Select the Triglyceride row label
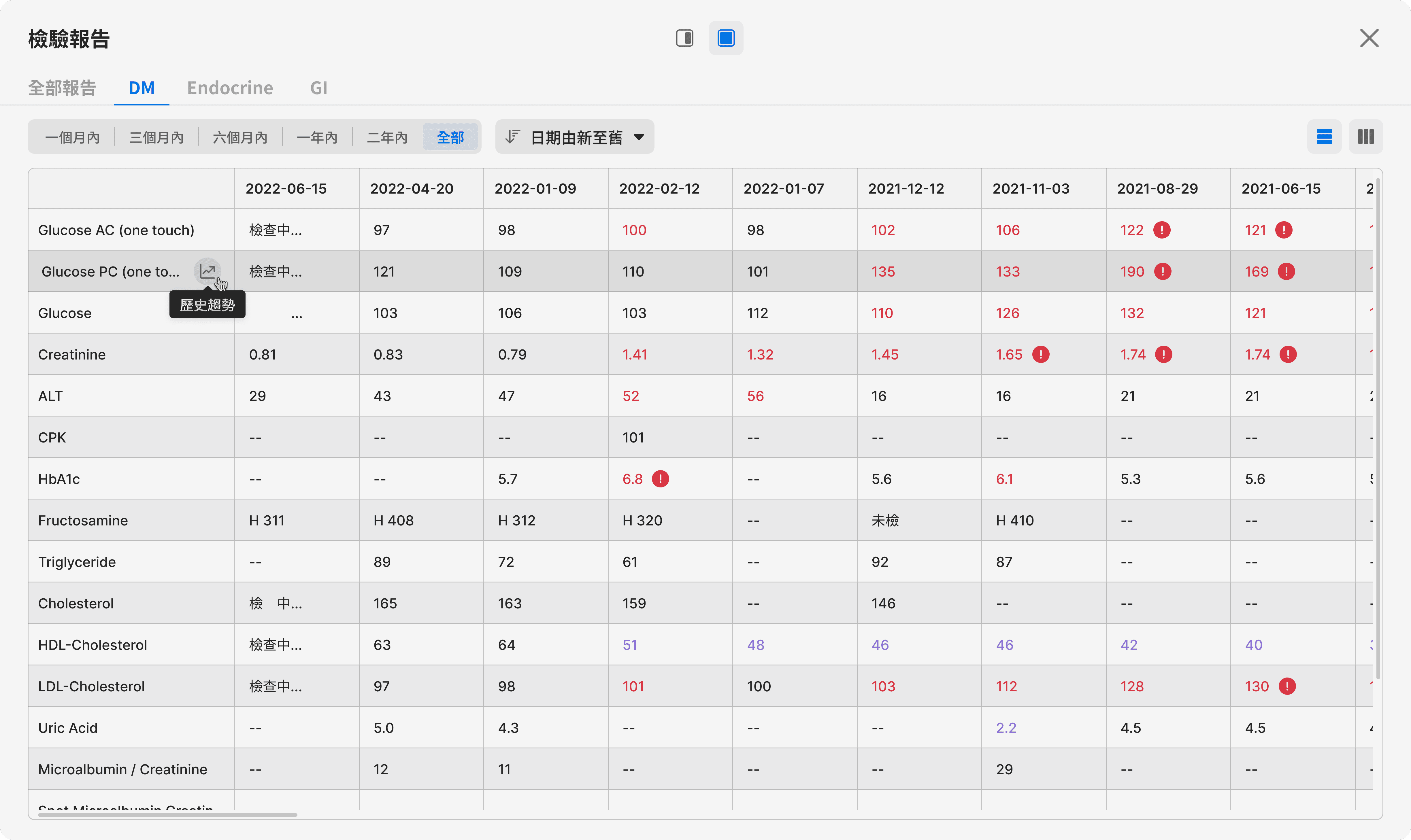 [x=77, y=562]
